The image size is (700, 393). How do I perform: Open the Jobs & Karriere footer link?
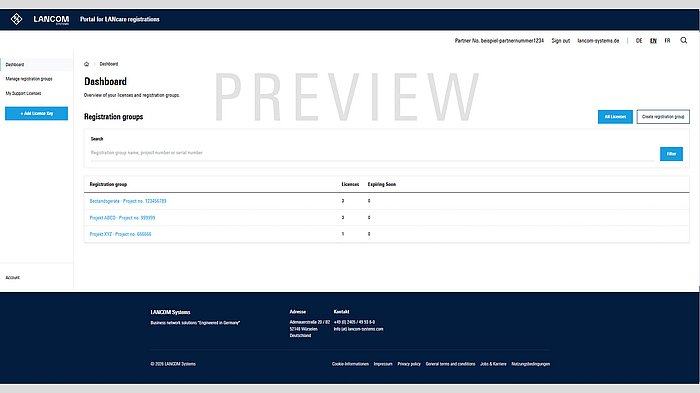click(493, 364)
